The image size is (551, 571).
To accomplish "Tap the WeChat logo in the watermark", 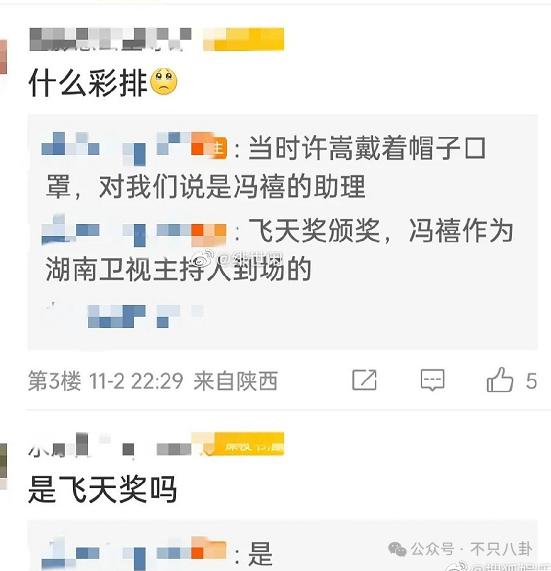I will [397, 548].
